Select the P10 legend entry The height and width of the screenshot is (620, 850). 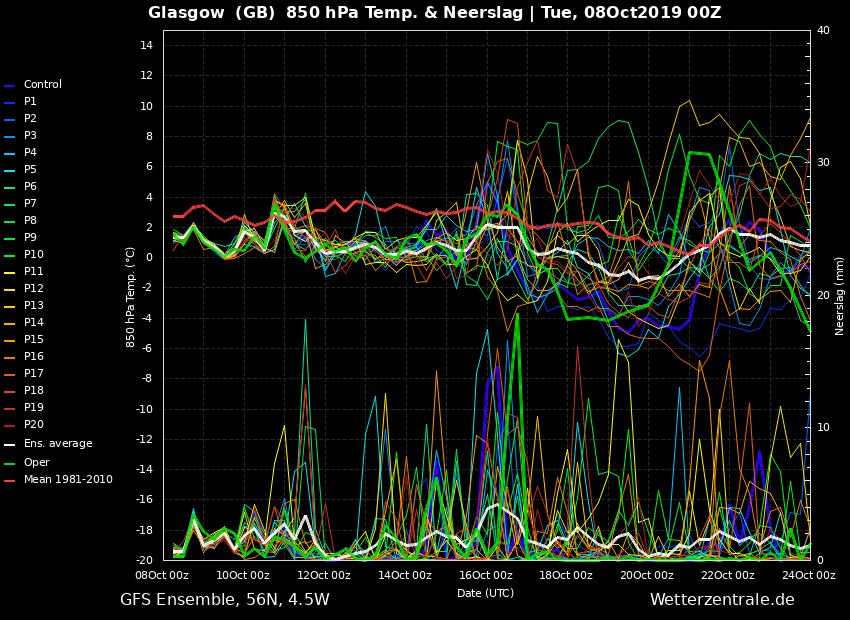pyautogui.click(x=33, y=255)
